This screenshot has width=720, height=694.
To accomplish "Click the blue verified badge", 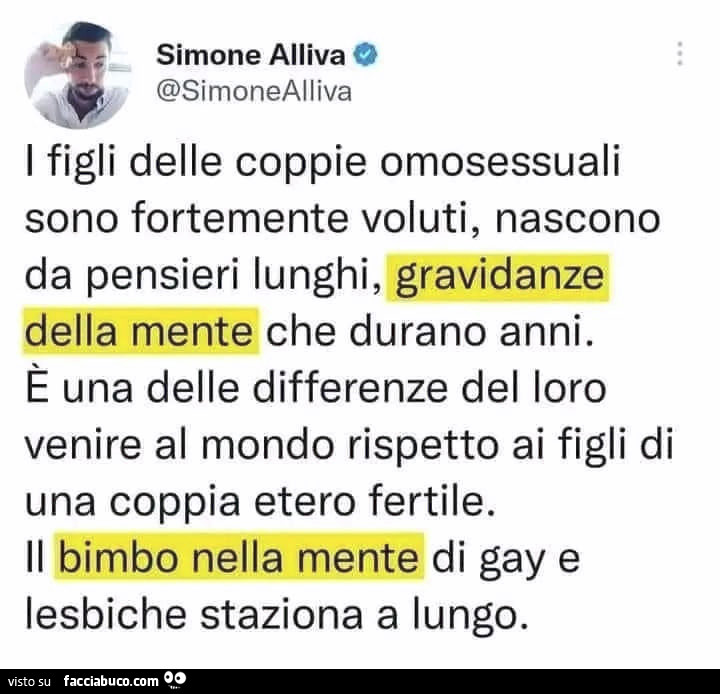I will [x=366, y=55].
